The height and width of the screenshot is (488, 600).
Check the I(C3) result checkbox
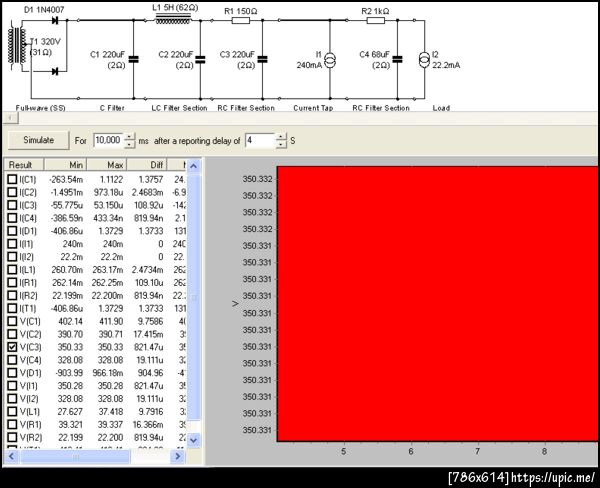tap(13, 205)
